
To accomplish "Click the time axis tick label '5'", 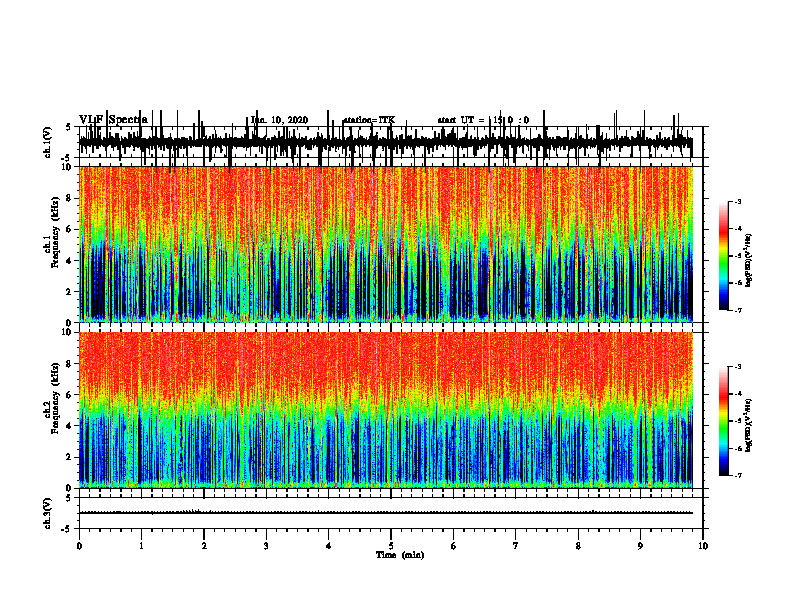I will tap(391, 546).
